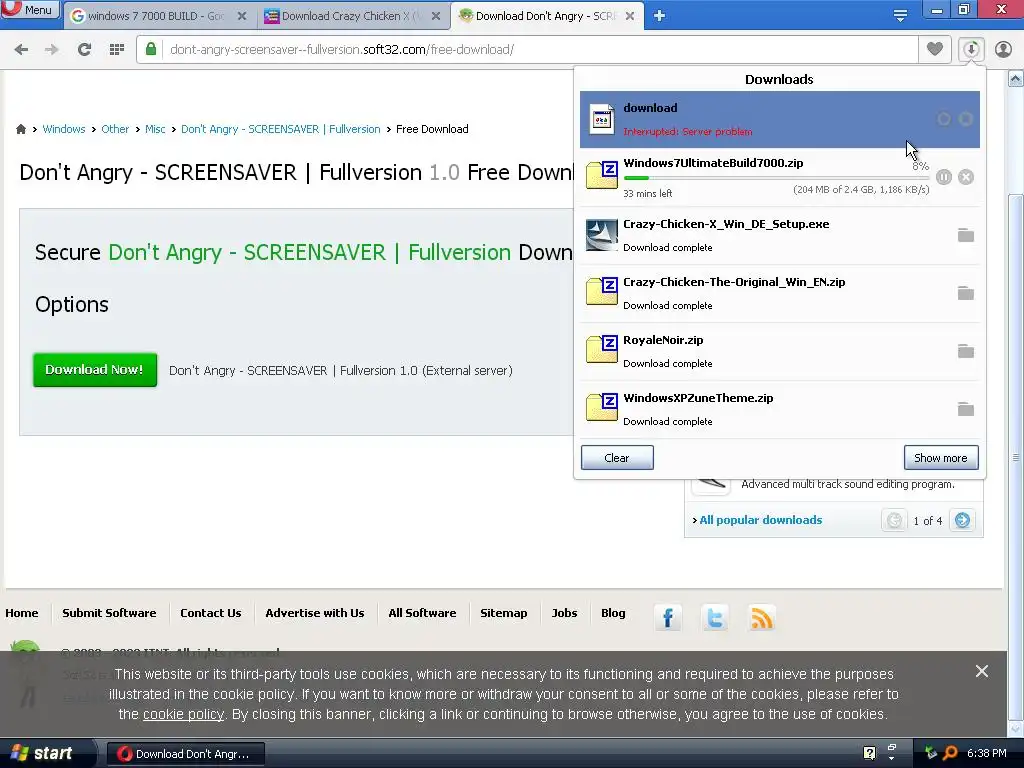Open WindowsXPZuneTheme.zip download entry
Viewport: 1024px width, 768px height.
tap(780, 409)
